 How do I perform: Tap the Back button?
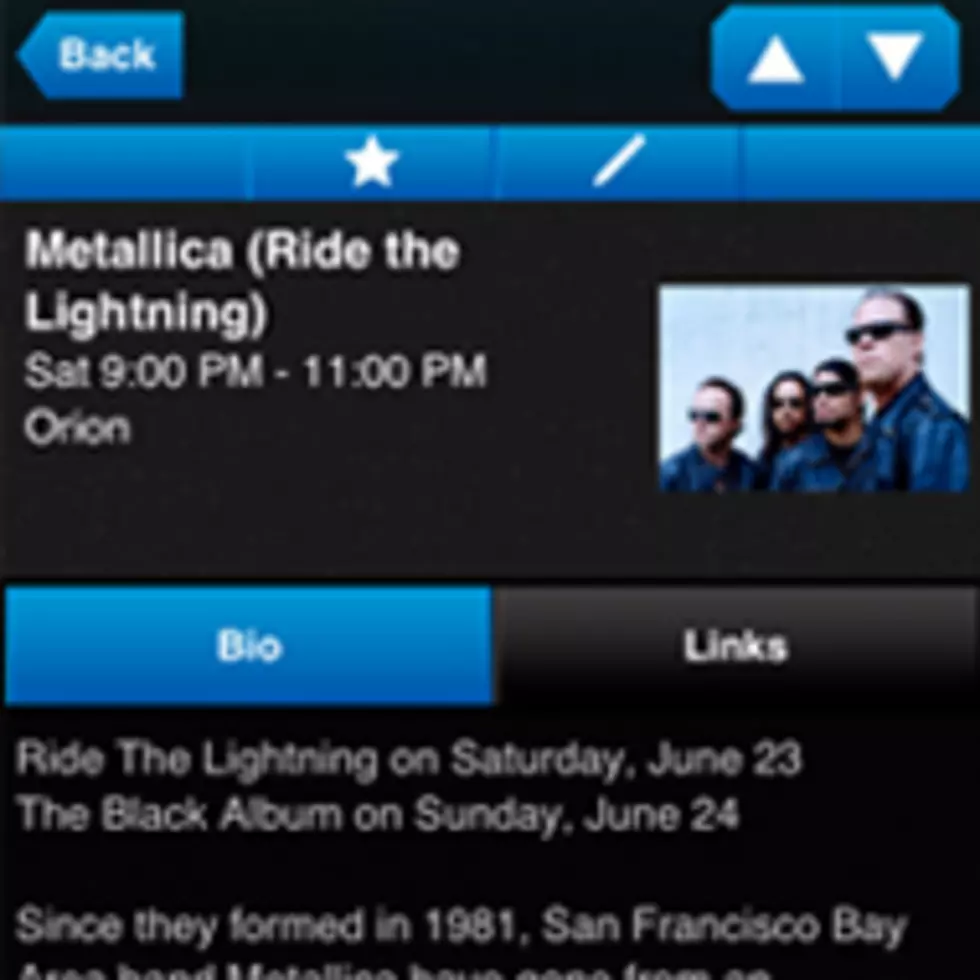pyautogui.click(x=101, y=55)
